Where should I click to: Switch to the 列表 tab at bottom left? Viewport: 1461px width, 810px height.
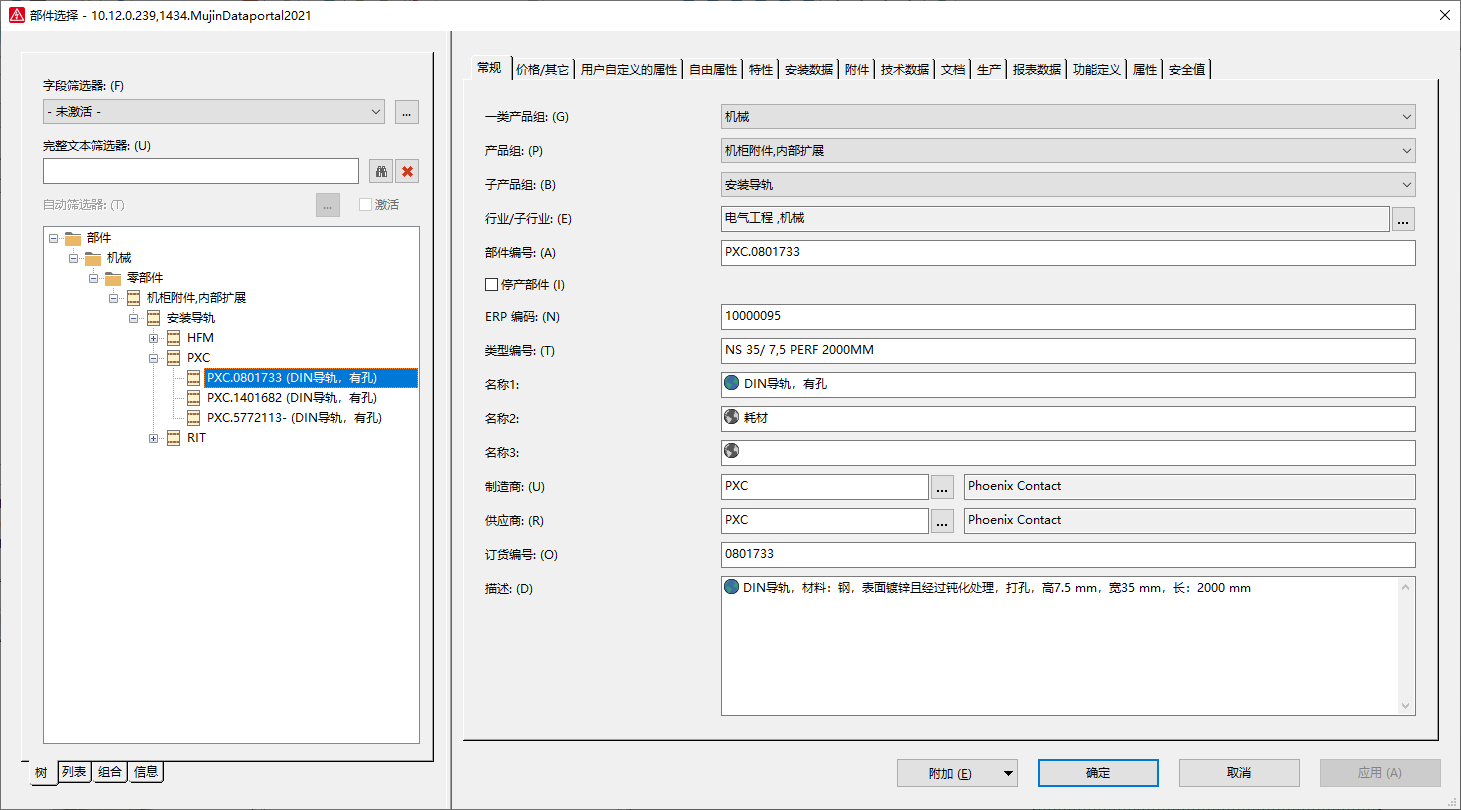73,772
